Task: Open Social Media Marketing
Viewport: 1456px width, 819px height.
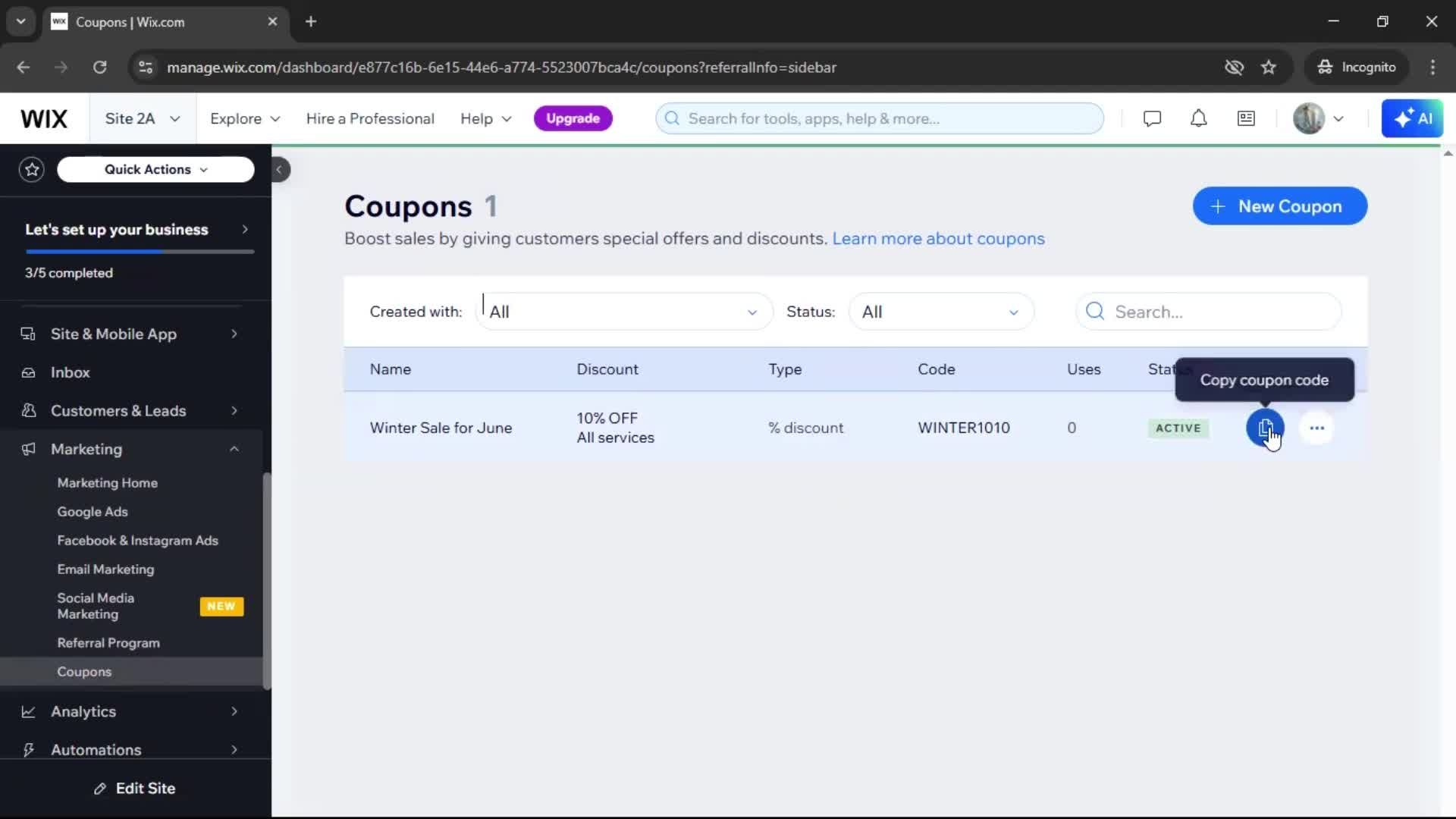Action: 96,606
